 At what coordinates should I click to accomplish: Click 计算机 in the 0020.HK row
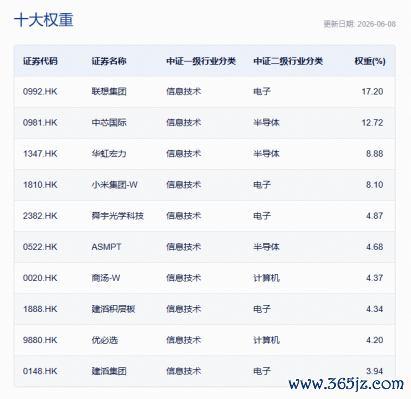266,278
